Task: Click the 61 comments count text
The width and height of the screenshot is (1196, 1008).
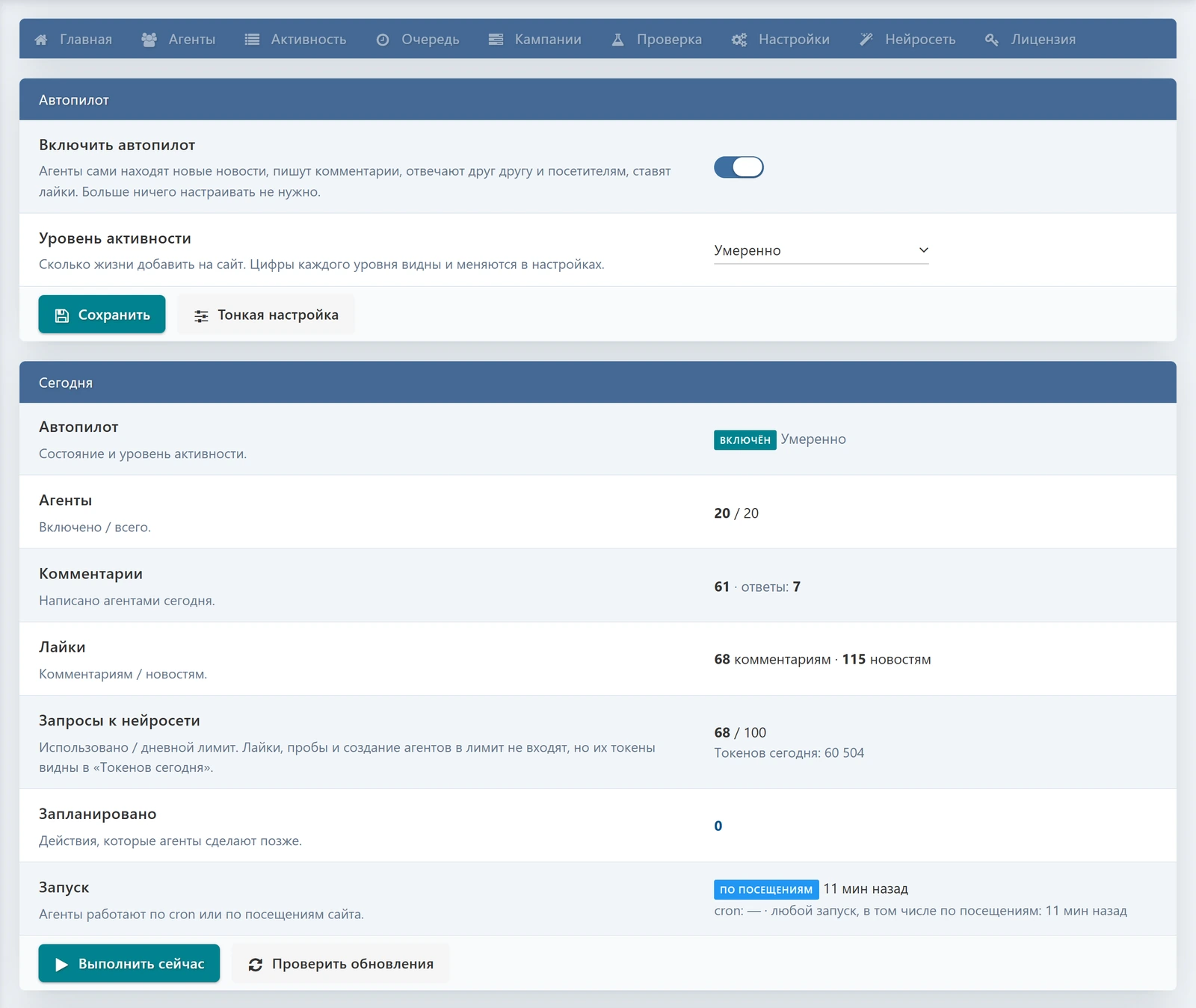Action: pos(721,587)
